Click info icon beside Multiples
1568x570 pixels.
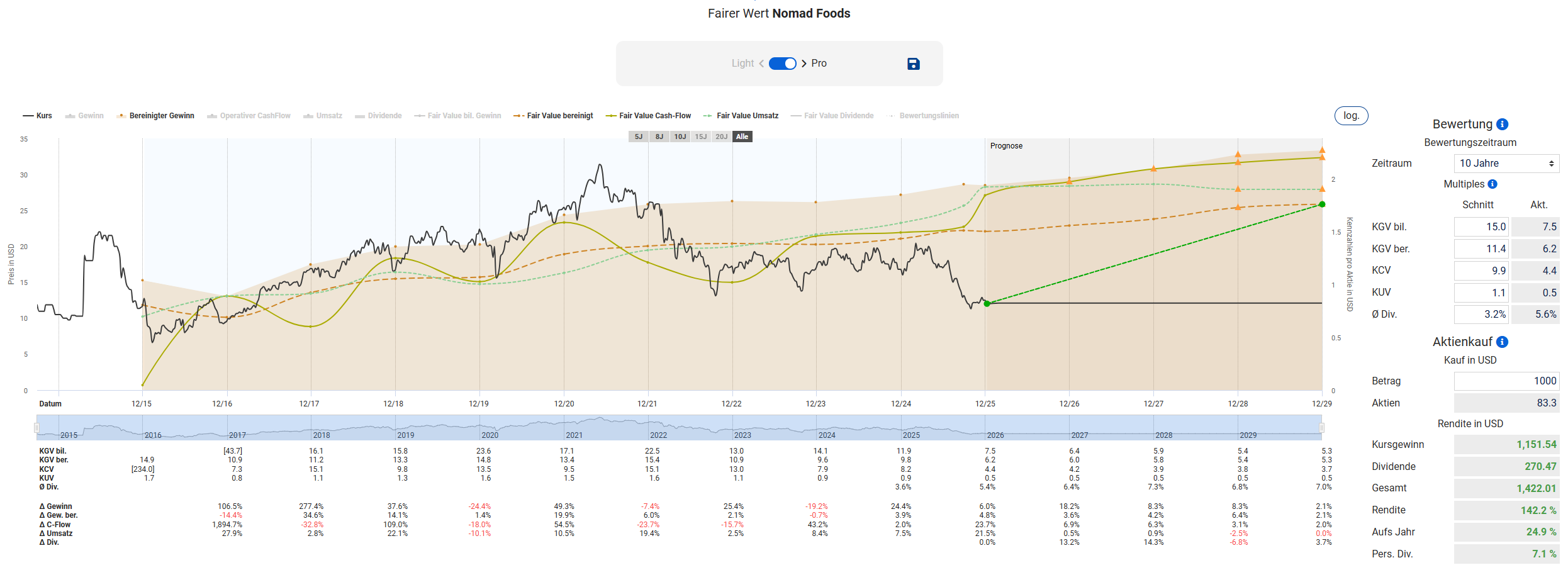pyautogui.click(x=1492, y=184)
